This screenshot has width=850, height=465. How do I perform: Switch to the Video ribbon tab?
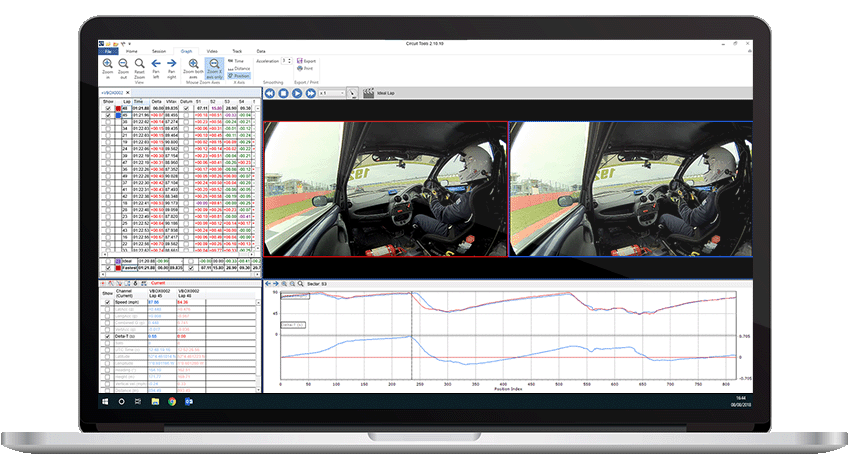click(211, 50)
